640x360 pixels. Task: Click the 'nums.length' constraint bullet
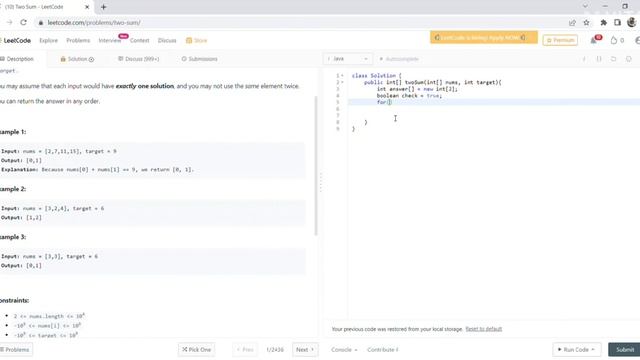click(49, 316)
